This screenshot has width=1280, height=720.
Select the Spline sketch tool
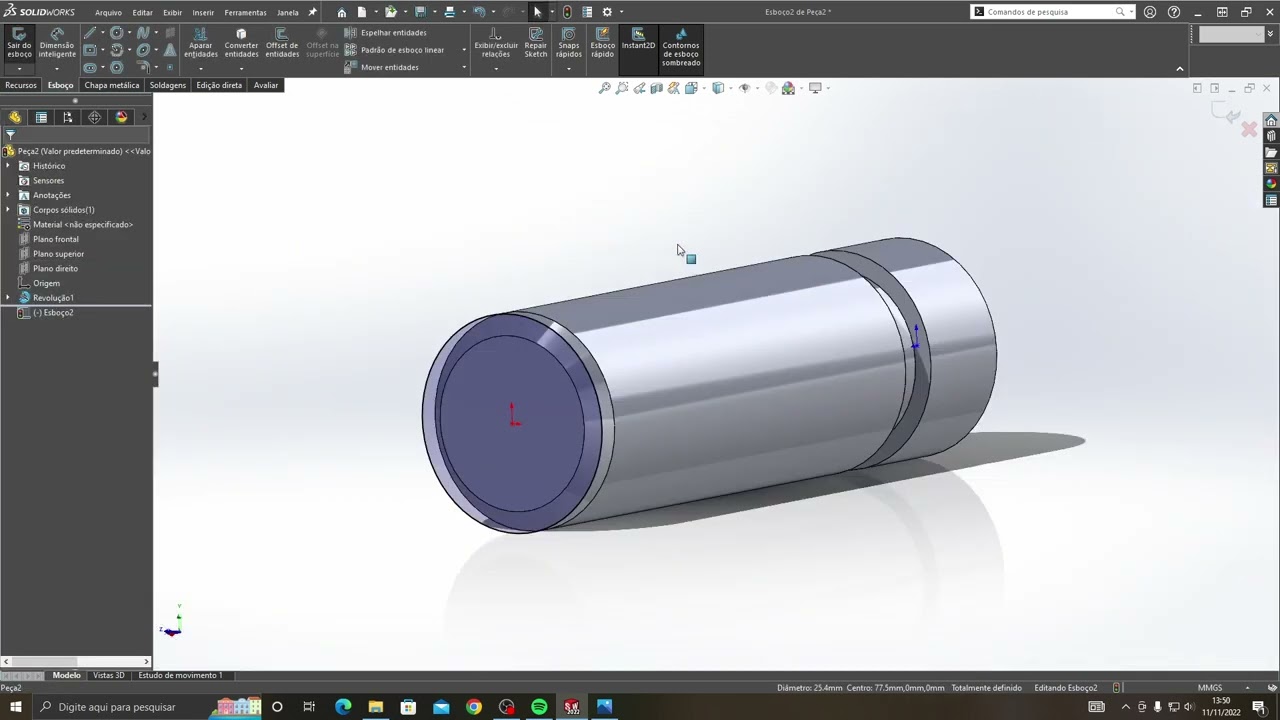pyautogui.click(x=143, y=33)
